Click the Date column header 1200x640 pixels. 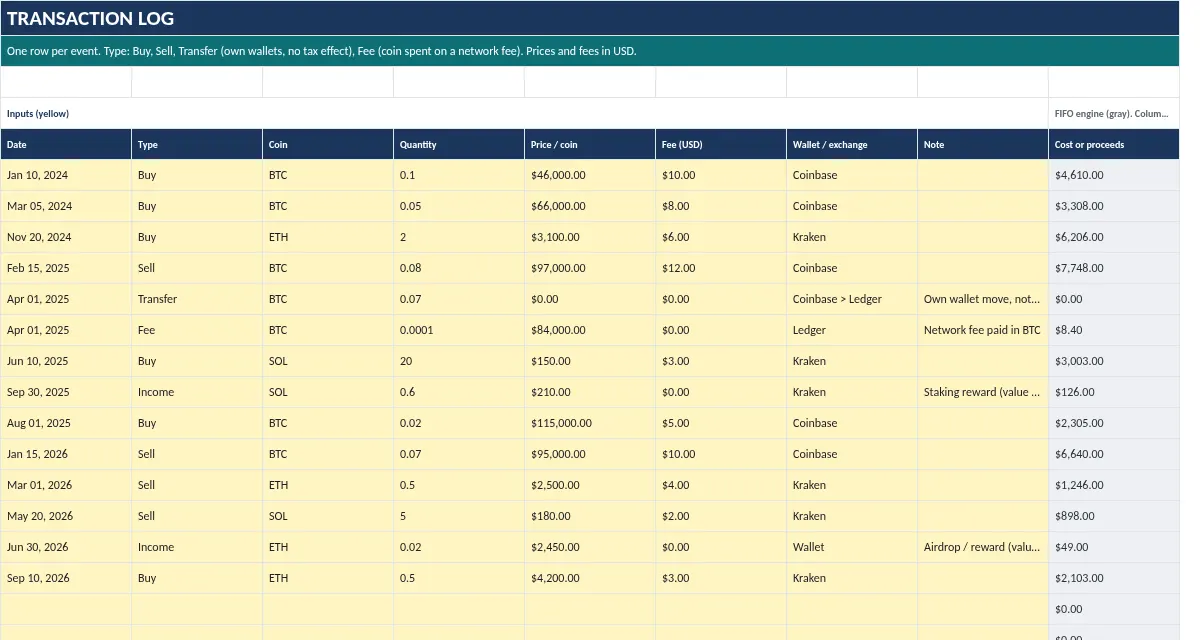(x=66, y=144)
